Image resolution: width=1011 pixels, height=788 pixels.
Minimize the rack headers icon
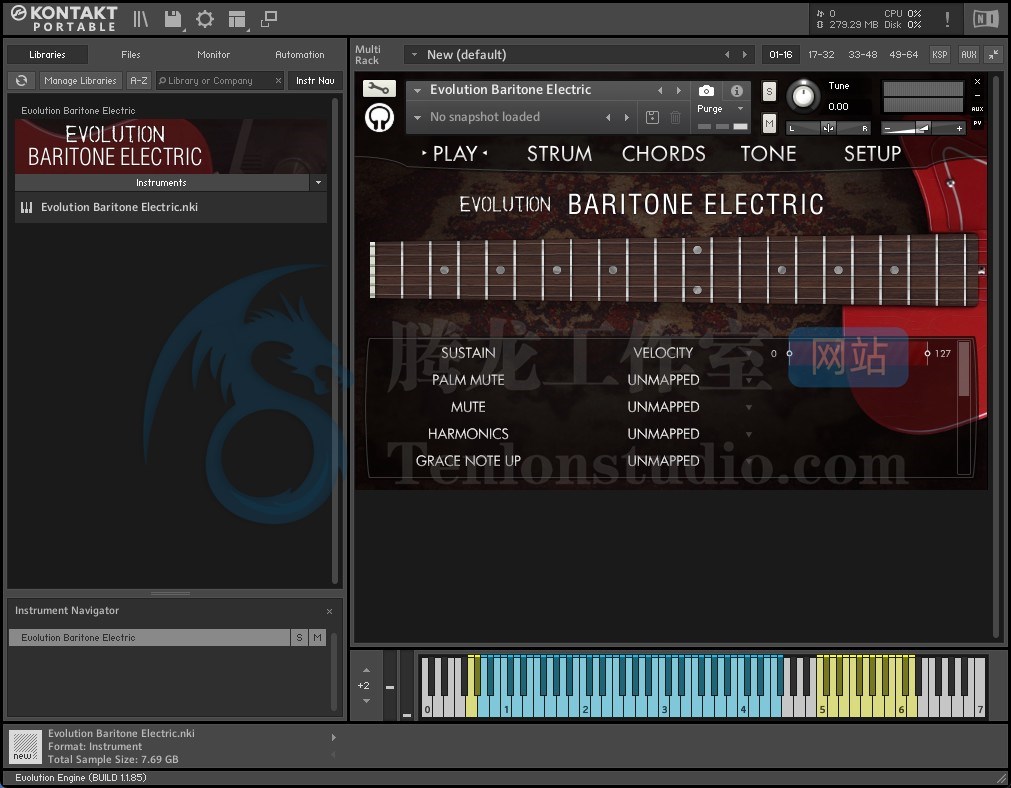click(x=995, y=55)
